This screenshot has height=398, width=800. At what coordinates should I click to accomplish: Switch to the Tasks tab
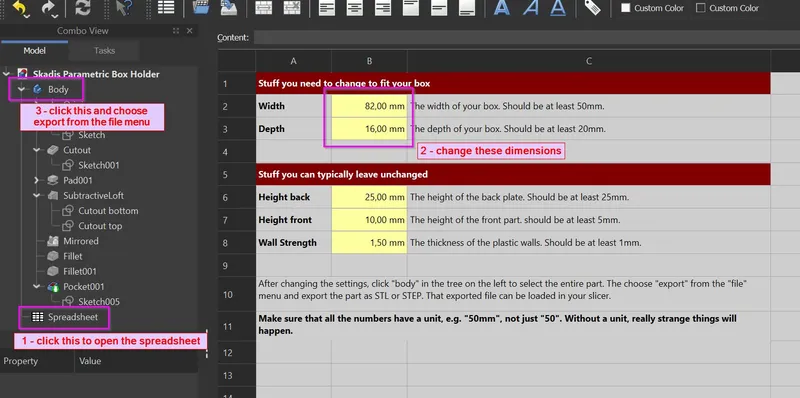point(104,51)
